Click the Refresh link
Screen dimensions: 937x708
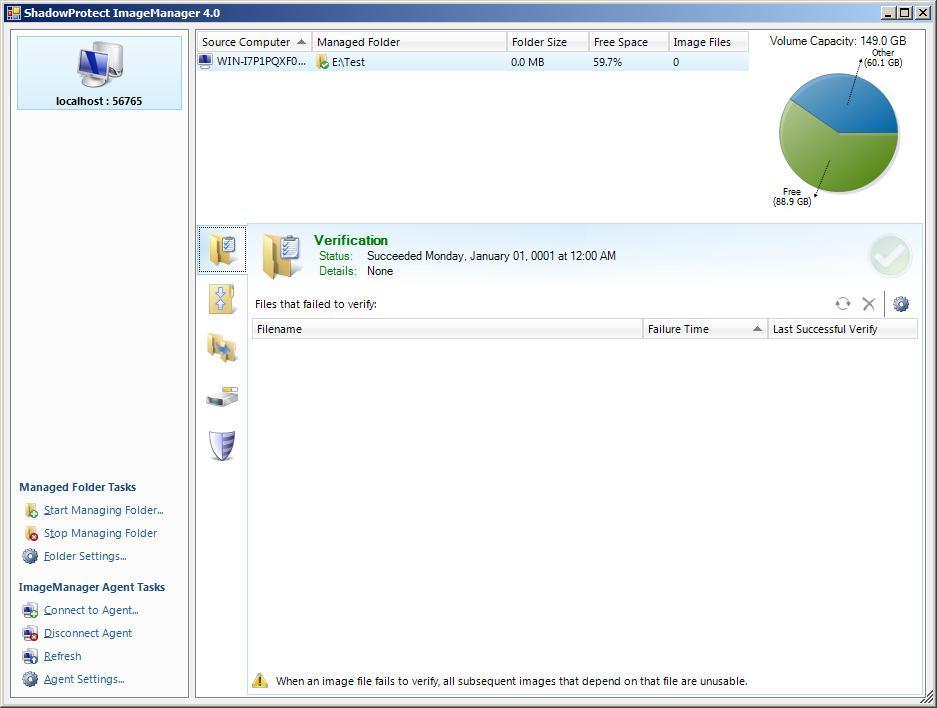[x=63, y=656]
